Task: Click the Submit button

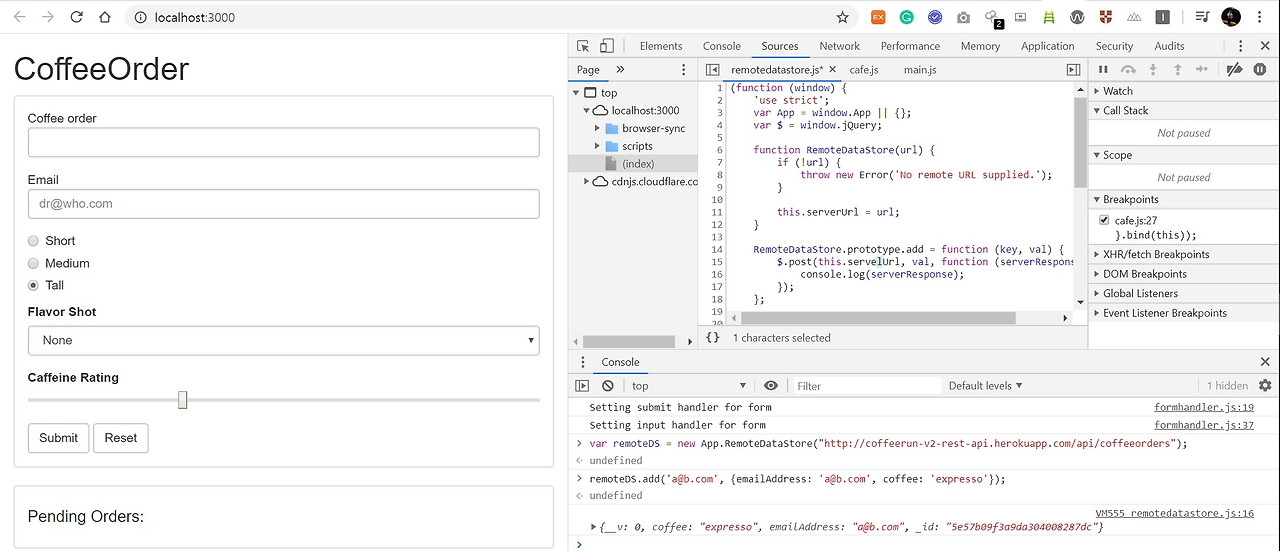Action: (58, 438)
